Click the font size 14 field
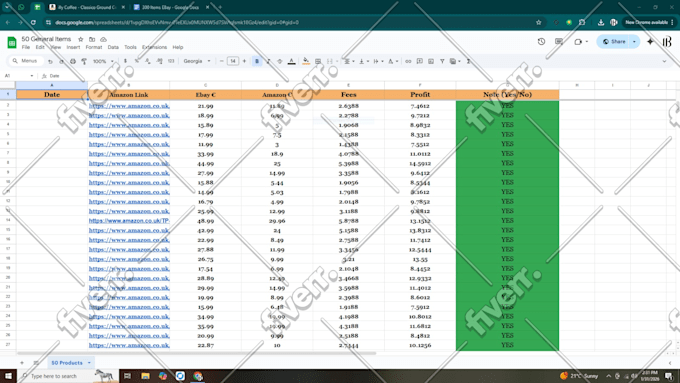680x383 pixels. point(233,61)
